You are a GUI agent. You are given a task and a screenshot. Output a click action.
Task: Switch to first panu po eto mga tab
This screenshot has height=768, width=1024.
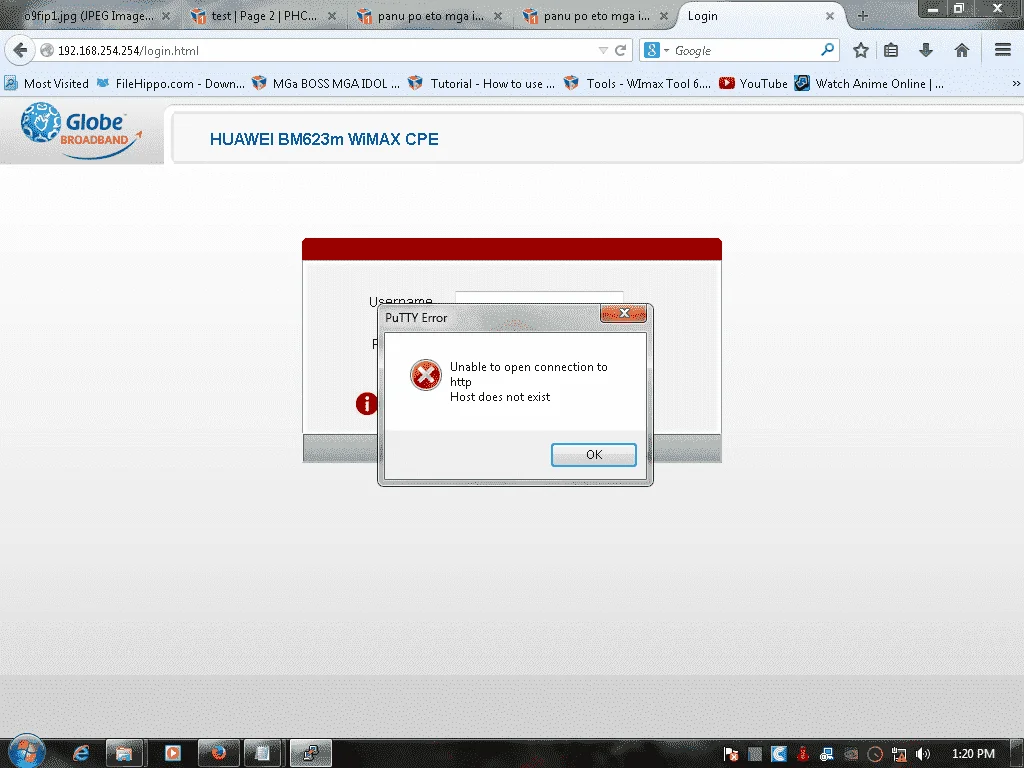pyautogui.click(x=430, y=16)
